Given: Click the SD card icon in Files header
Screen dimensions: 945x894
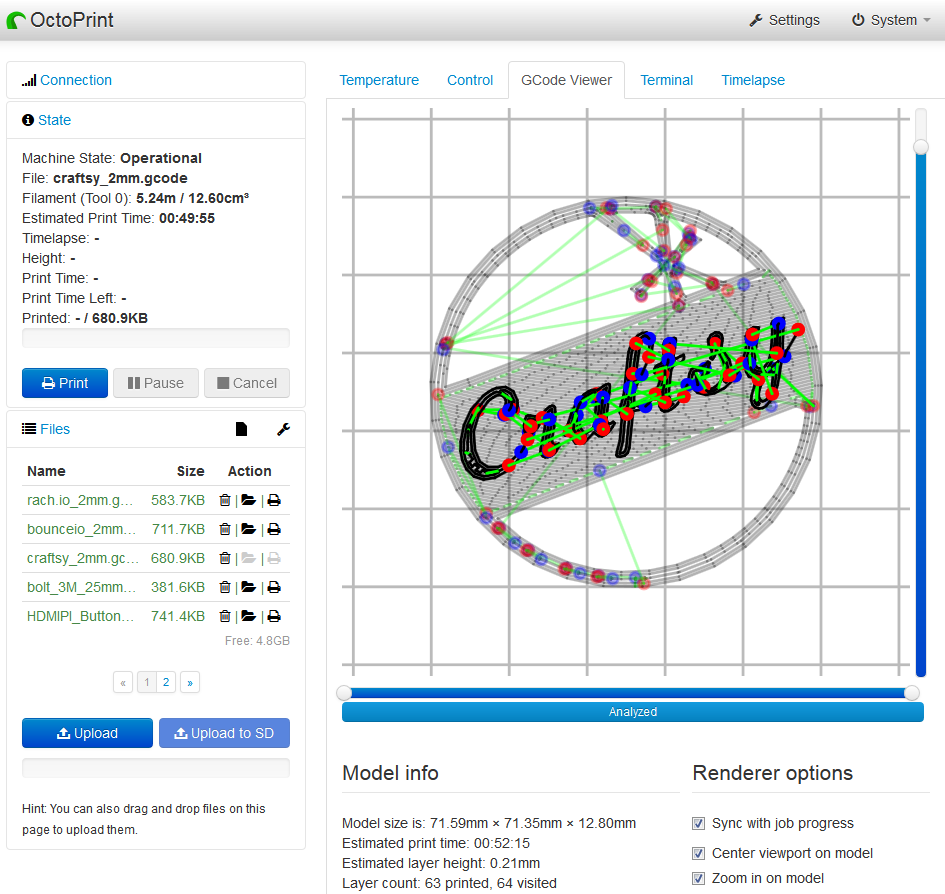Looking at the screenshot, I should [241, 429].
